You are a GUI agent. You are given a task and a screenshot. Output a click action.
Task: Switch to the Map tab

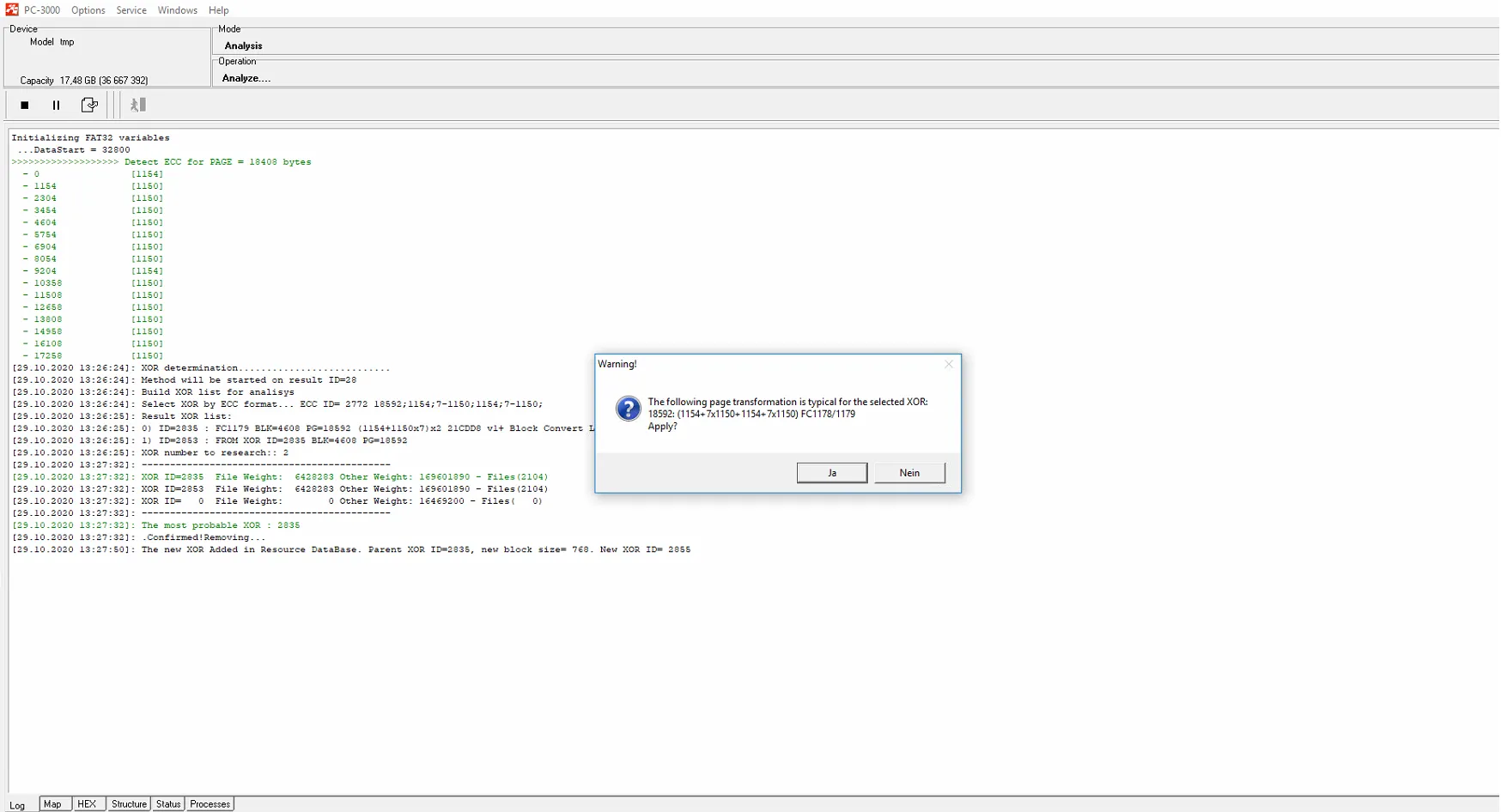(52, 804)
